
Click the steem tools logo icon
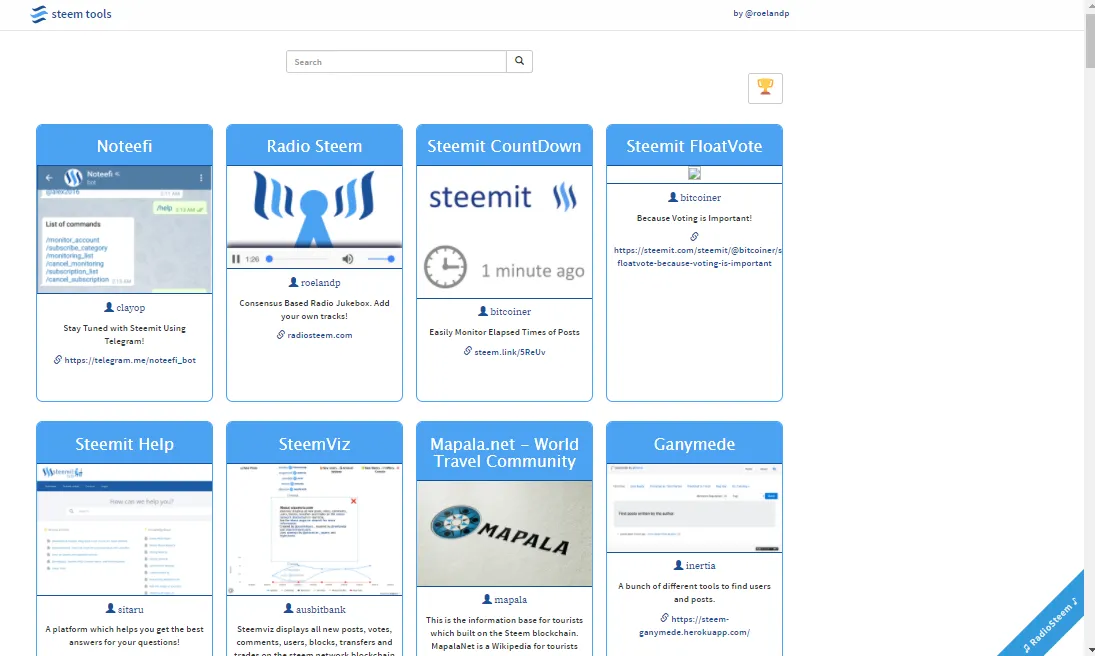tap(39, 14)
